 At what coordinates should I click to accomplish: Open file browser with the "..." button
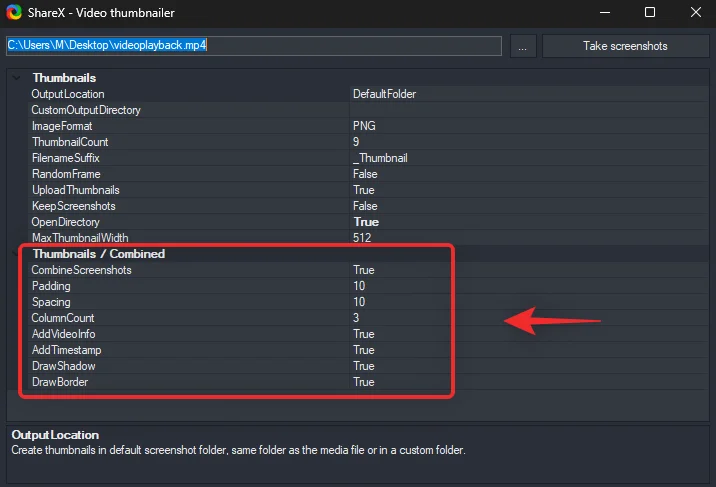click(x=524, y=46)
